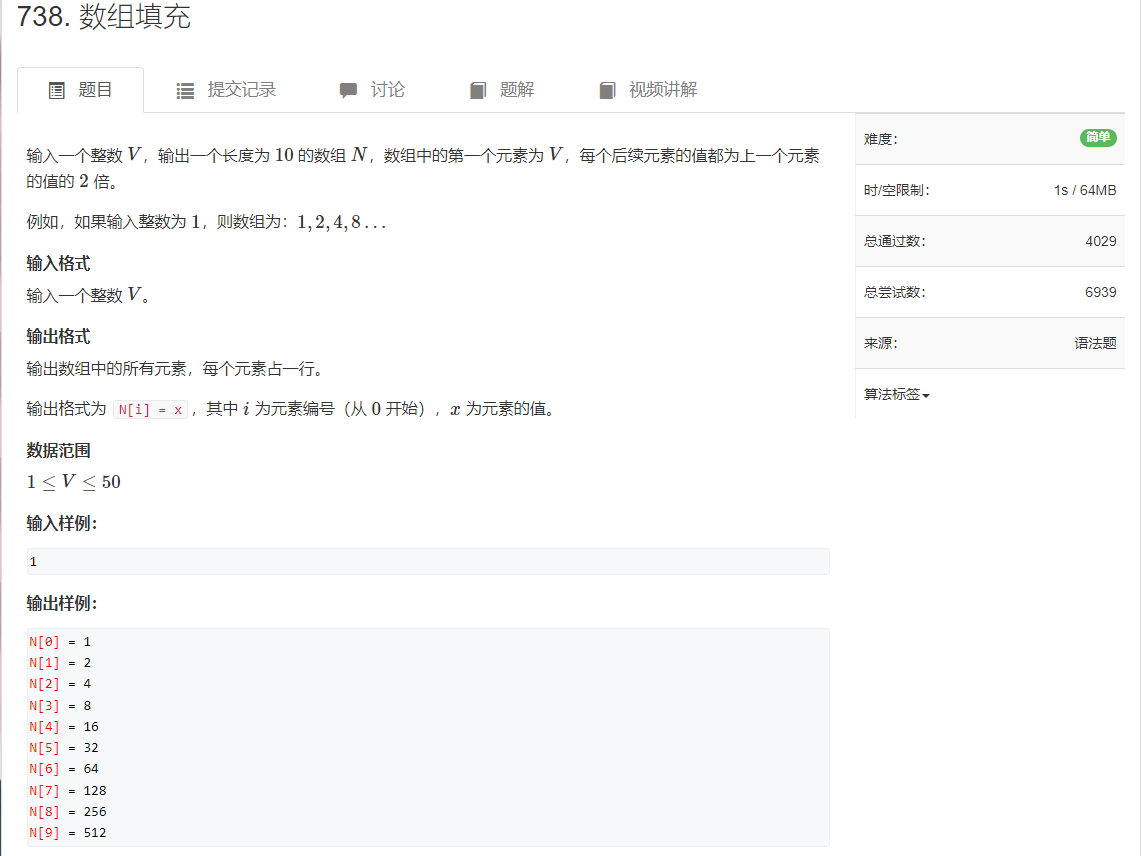Click the 时/空限制 label
The width and height of the screenshot is (1141, 856).
tap(896, 190)
